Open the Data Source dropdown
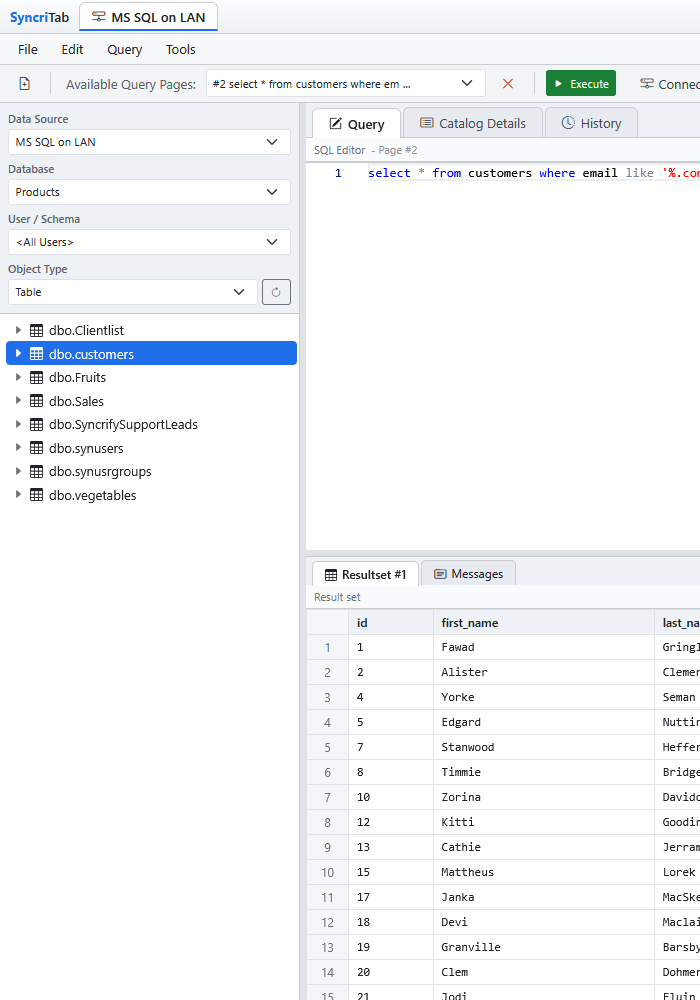This screenshot has width=700, height=1000. click(x=149, y=142)
